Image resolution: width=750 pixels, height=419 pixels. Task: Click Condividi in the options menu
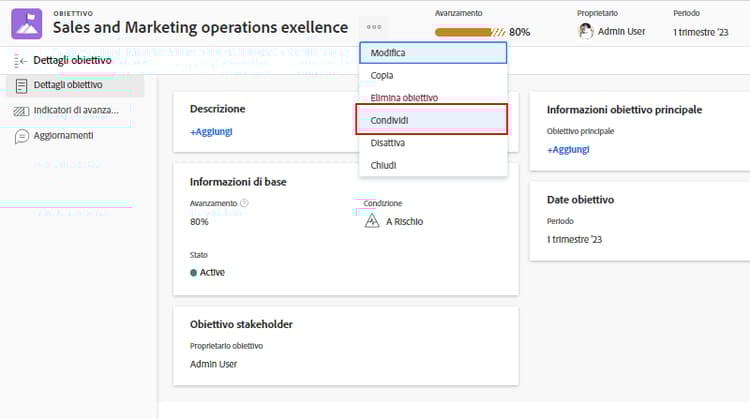[432, 120]
